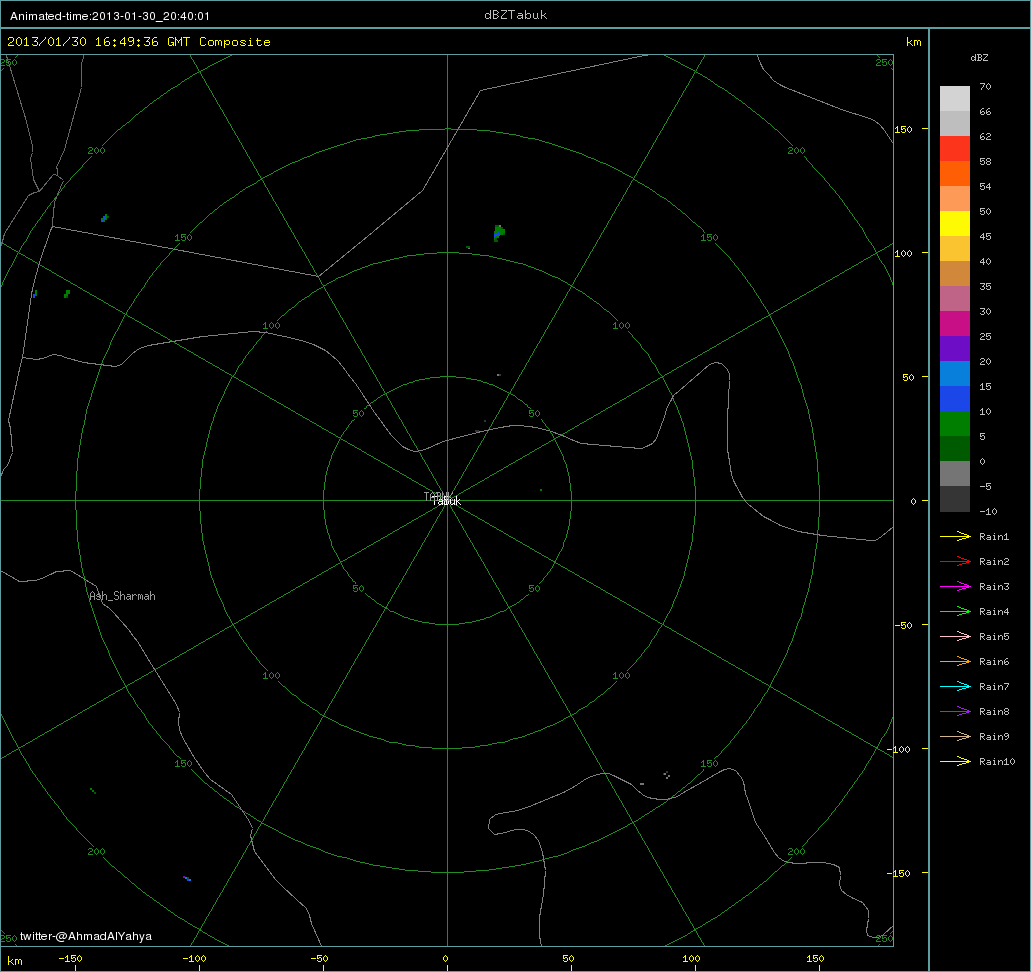The image size is (1031, 972).
Task: Click the Ash_Sharmah location label
Action: [x=122, y=596]
